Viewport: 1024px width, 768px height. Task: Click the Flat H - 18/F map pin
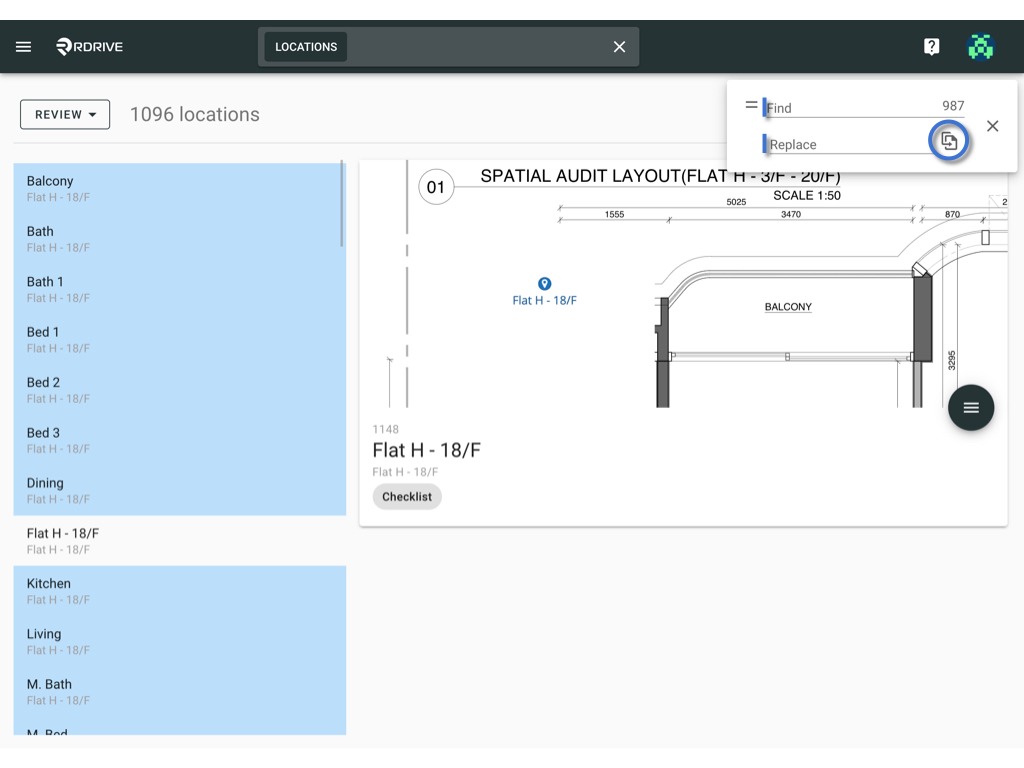544,283
